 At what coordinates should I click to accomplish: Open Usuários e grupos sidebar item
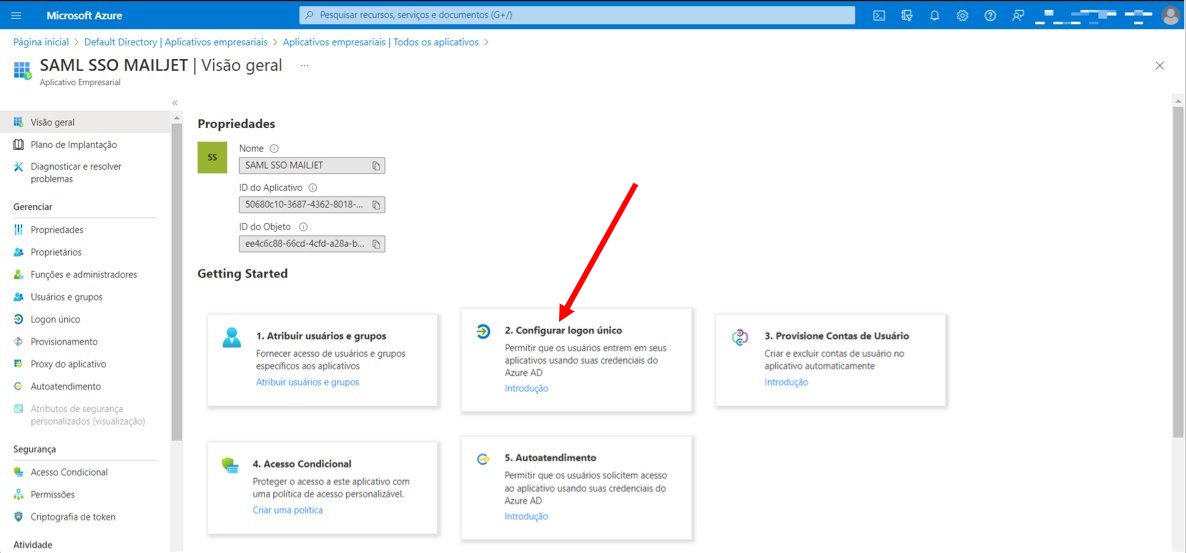(x=67, y=297)
